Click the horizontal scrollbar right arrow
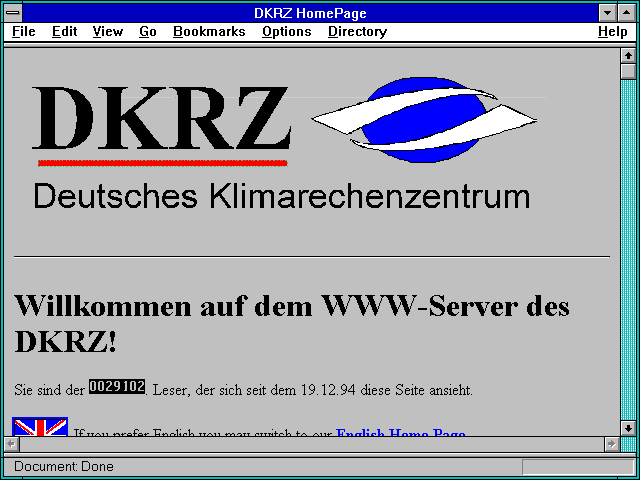This screenshot has width=640, height=480. 611,444
